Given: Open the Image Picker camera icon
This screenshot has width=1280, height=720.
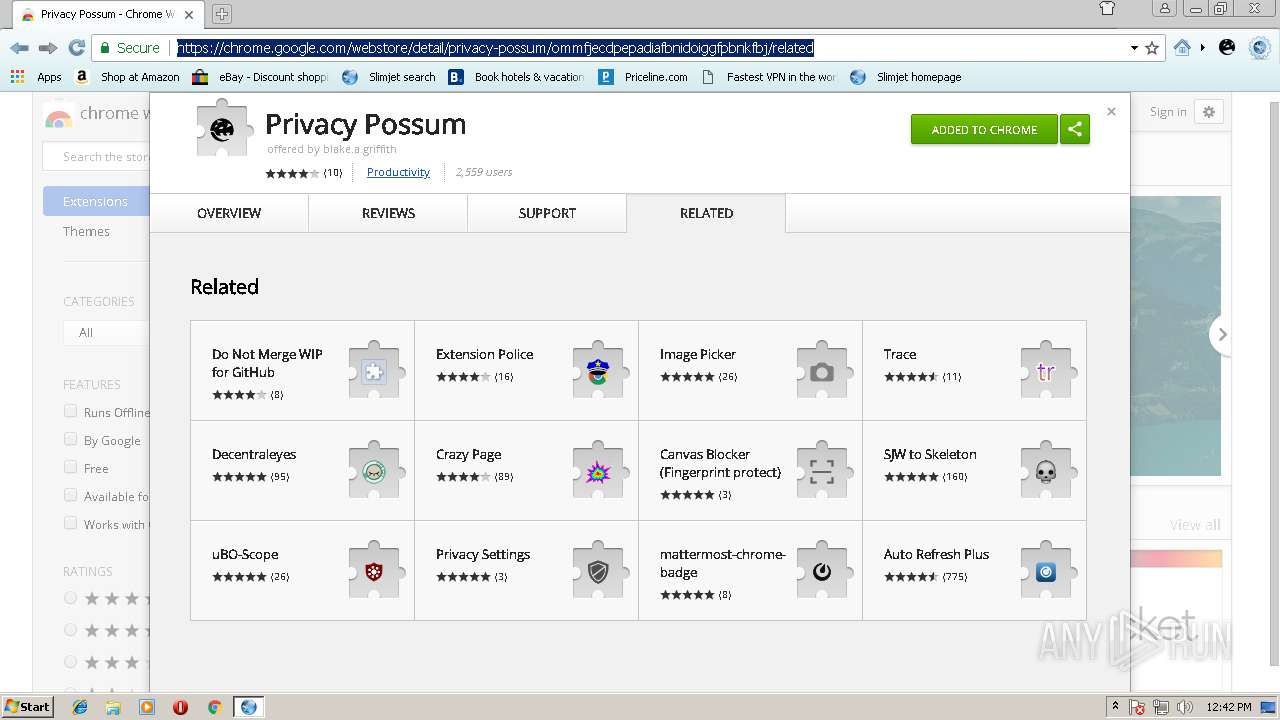Looking at the screenshot, I should (x=822, y=371).
